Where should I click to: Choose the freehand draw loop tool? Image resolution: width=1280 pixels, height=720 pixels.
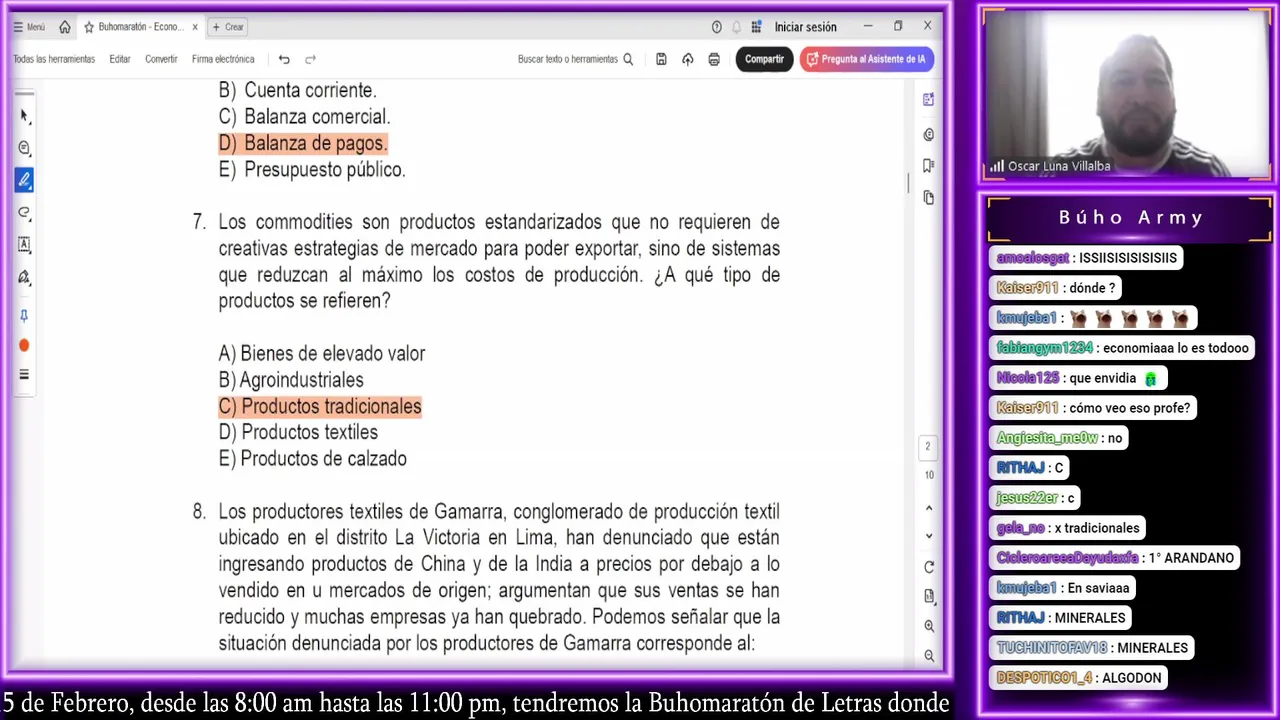pyautogui.click(x=24, y=212)
